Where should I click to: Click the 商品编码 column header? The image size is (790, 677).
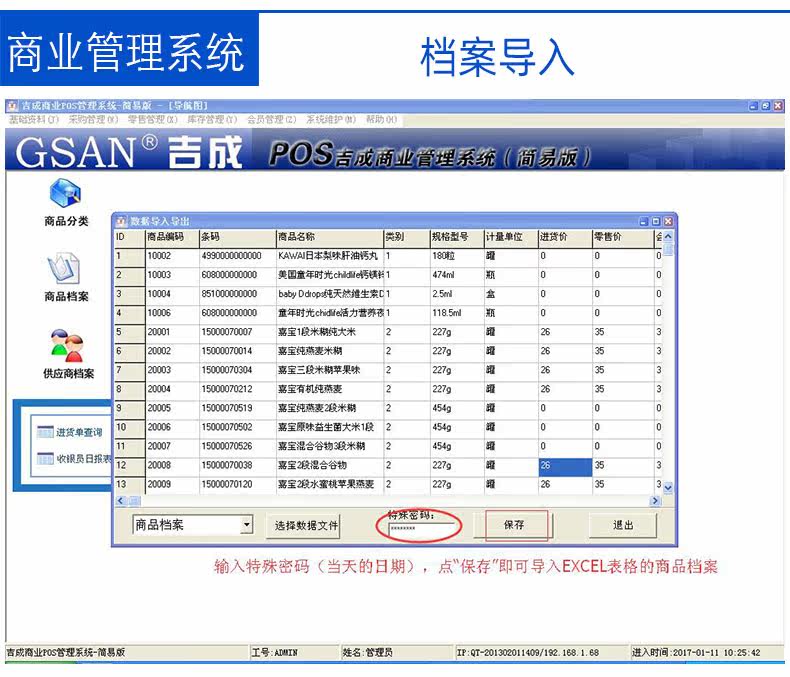173,237
